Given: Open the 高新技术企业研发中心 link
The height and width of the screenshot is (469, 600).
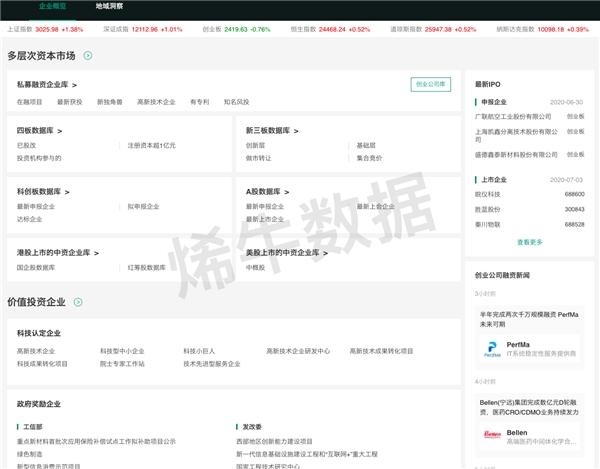Looking at the screenshot, I should (298, 351).
